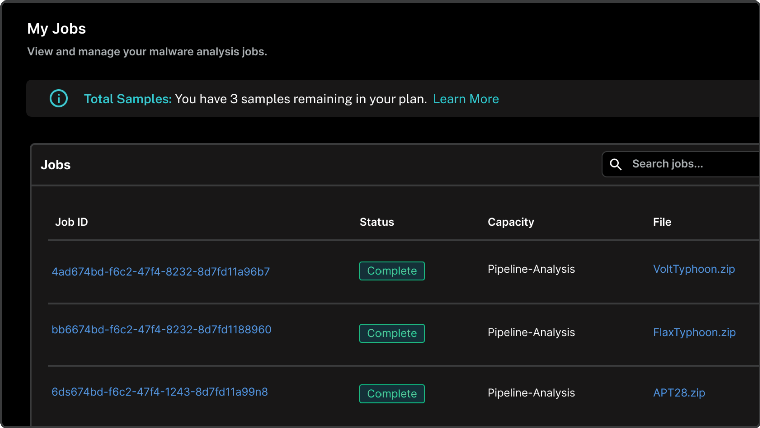Click the Complete badge in the VoltTyphoon.zip row

[391, 271]
